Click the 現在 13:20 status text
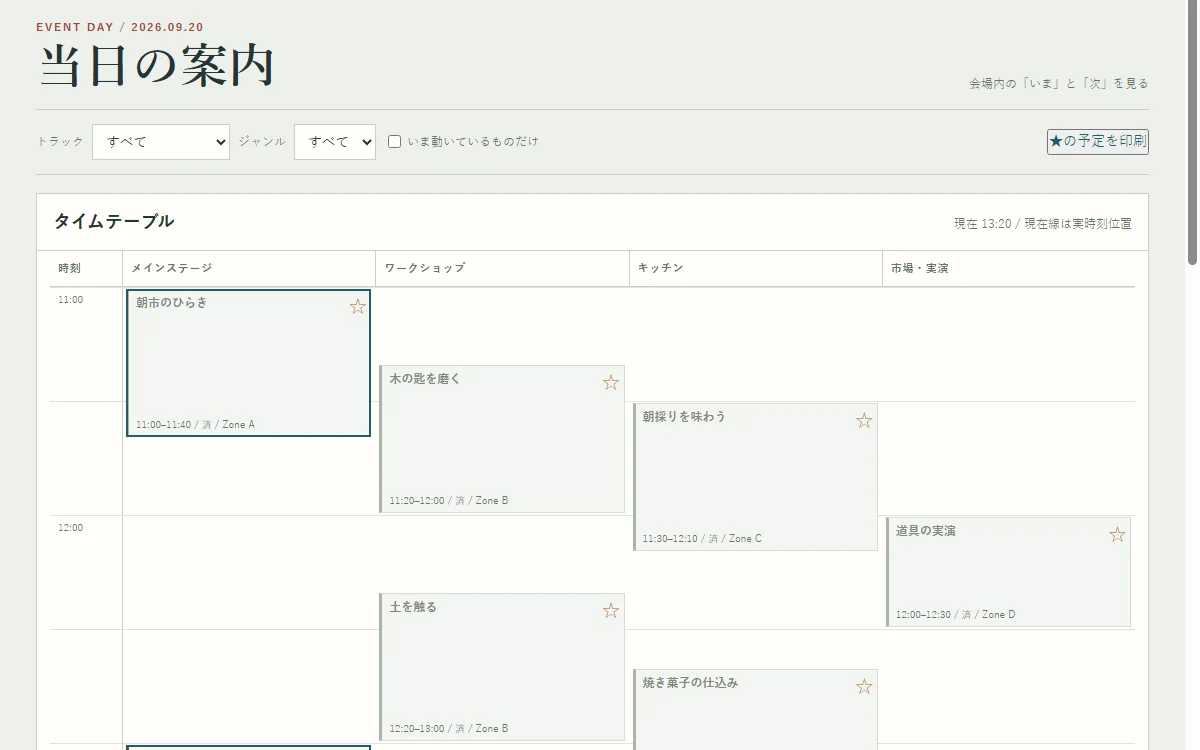Image resolution: width=1200 pixels, height=750 pixels. click(x=1043, y=224)
